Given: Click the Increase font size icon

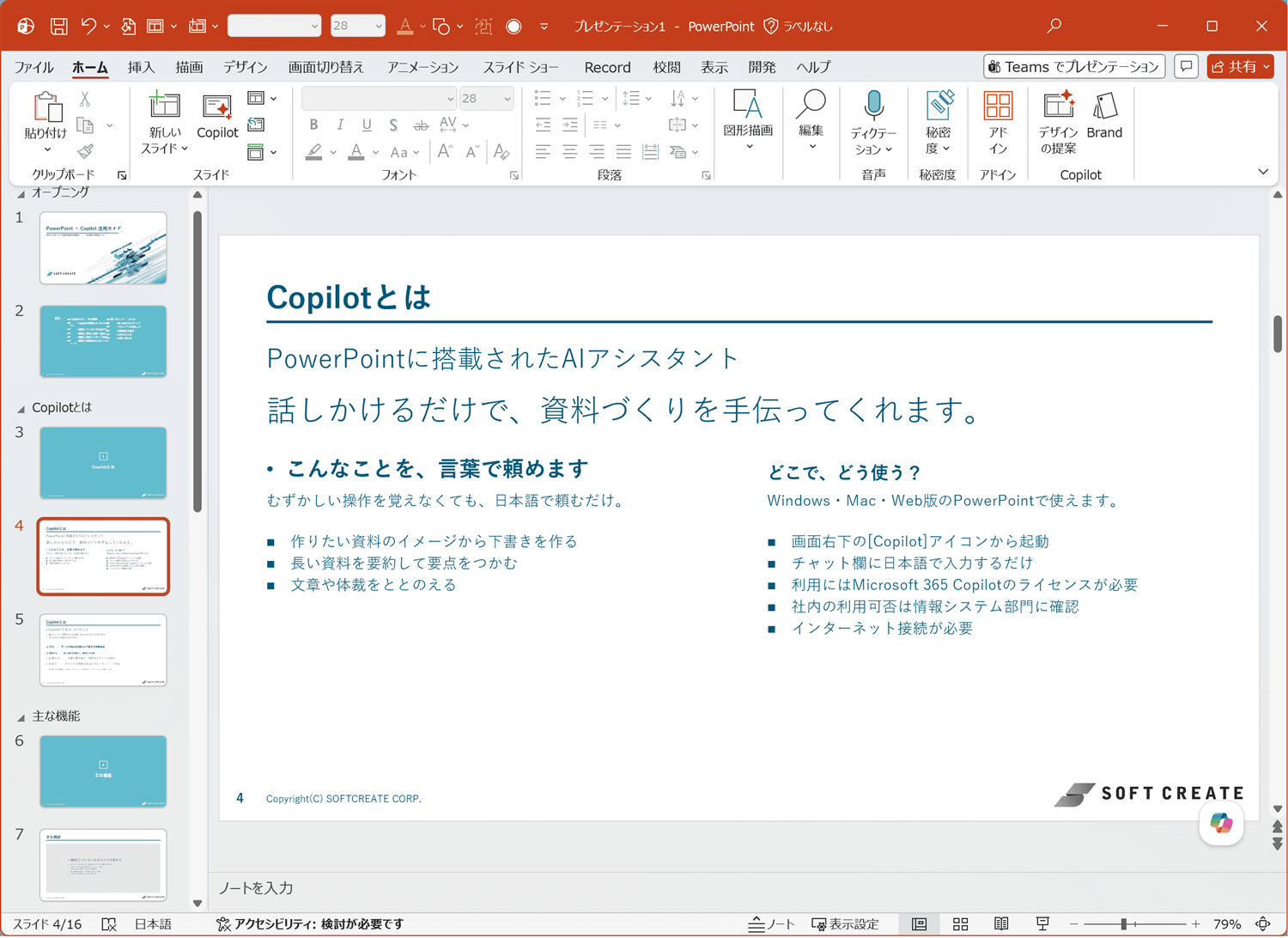Looking at the screenshot, I should 445,152.
